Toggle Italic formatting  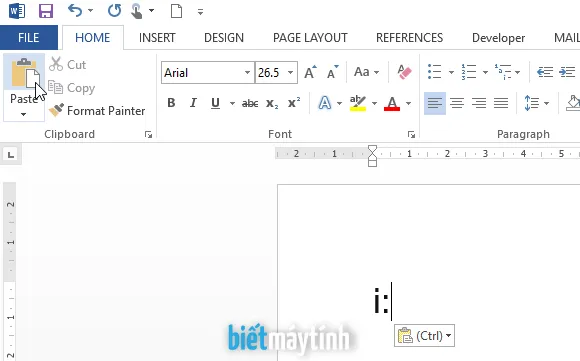coord(193,103)
